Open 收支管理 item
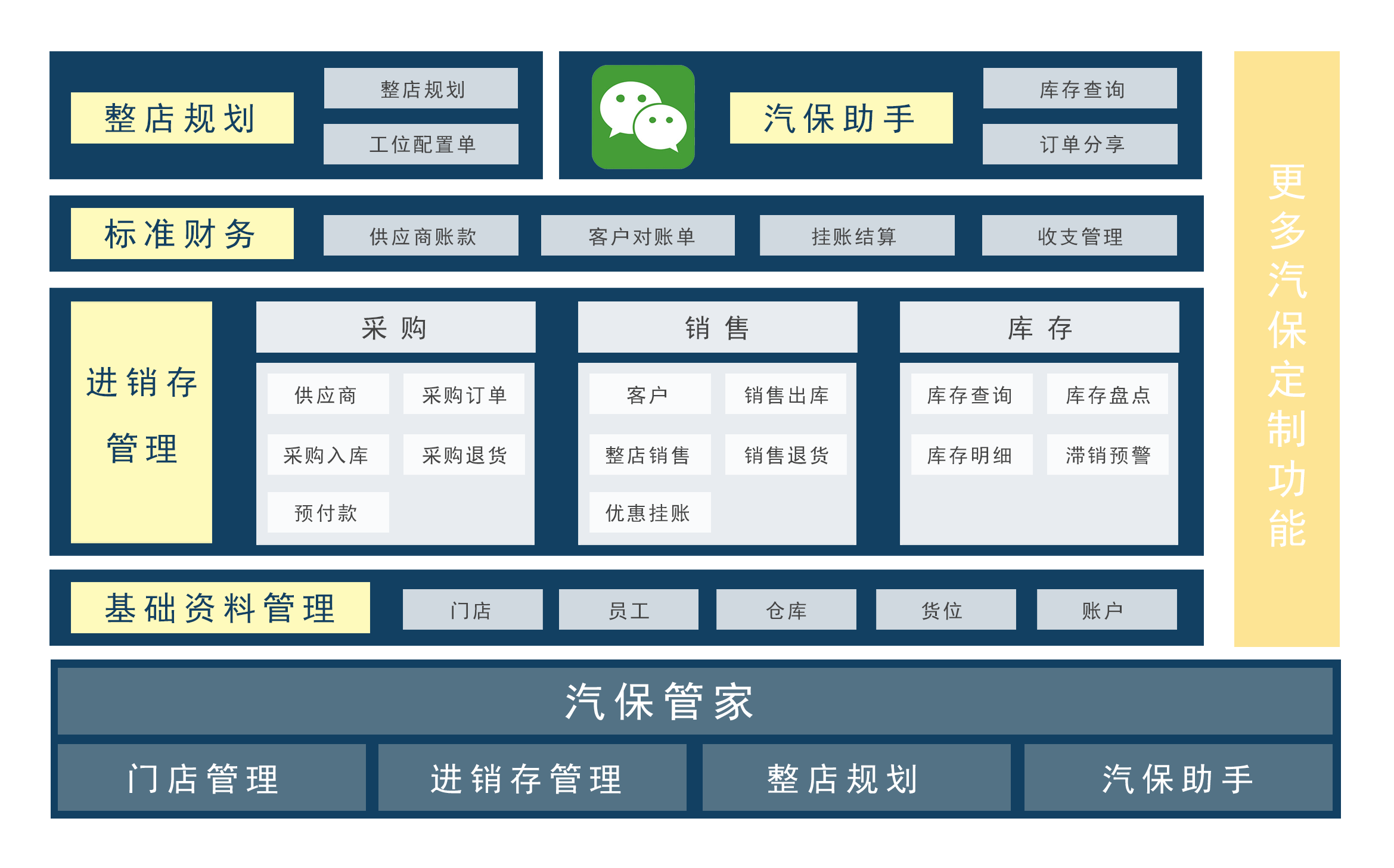This screenshot has width=1394, height=868. tap(1079, 235)
